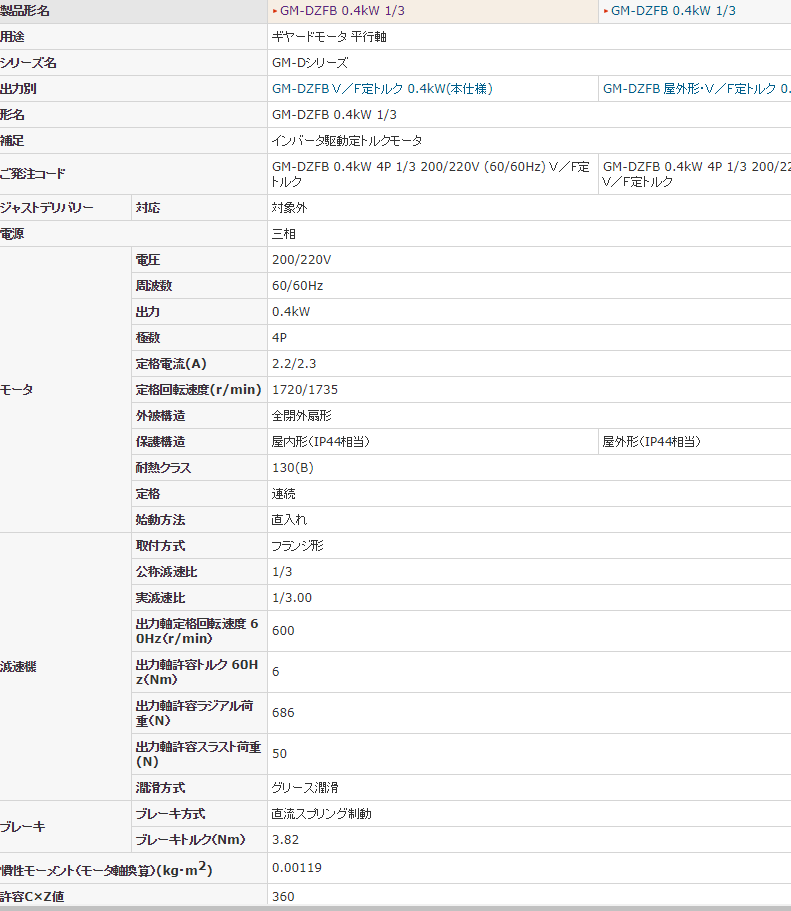Screen dimensions: 791x911
Task: Open GM-DZFB V/F定トルク 0.4kW(本仕様) link
Action: click(x=382, y=89)
